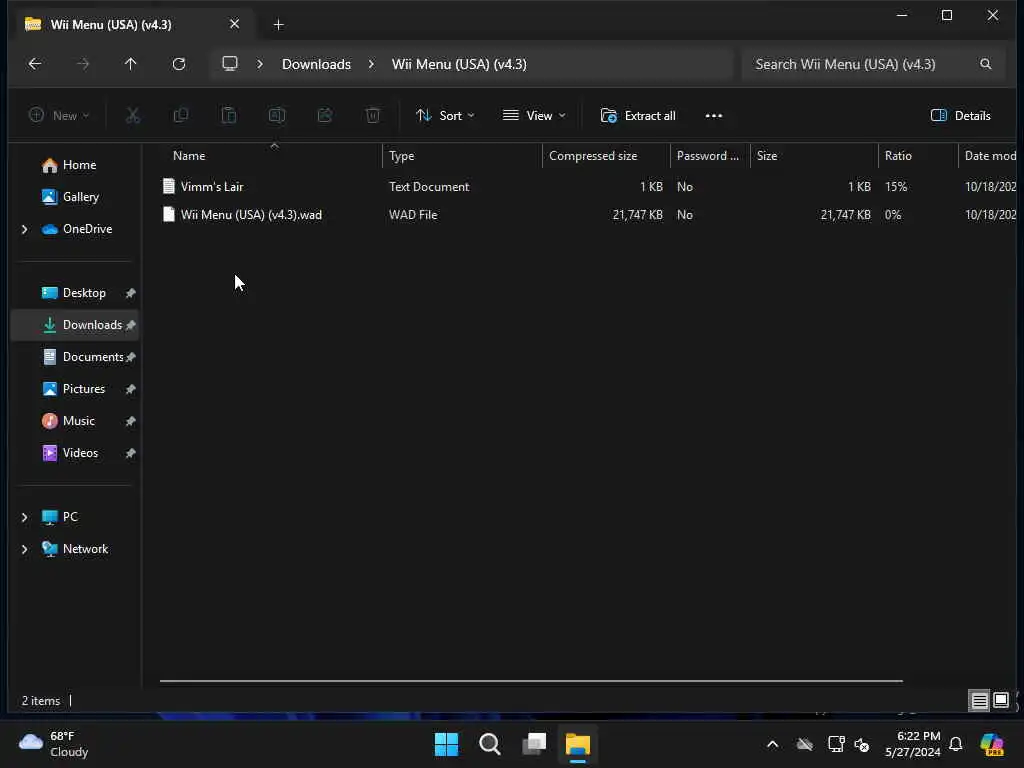This screenshot has height=768, width=1024.
Task: Click the 21,747 KB compressed size cell
Action: point(637,215)
